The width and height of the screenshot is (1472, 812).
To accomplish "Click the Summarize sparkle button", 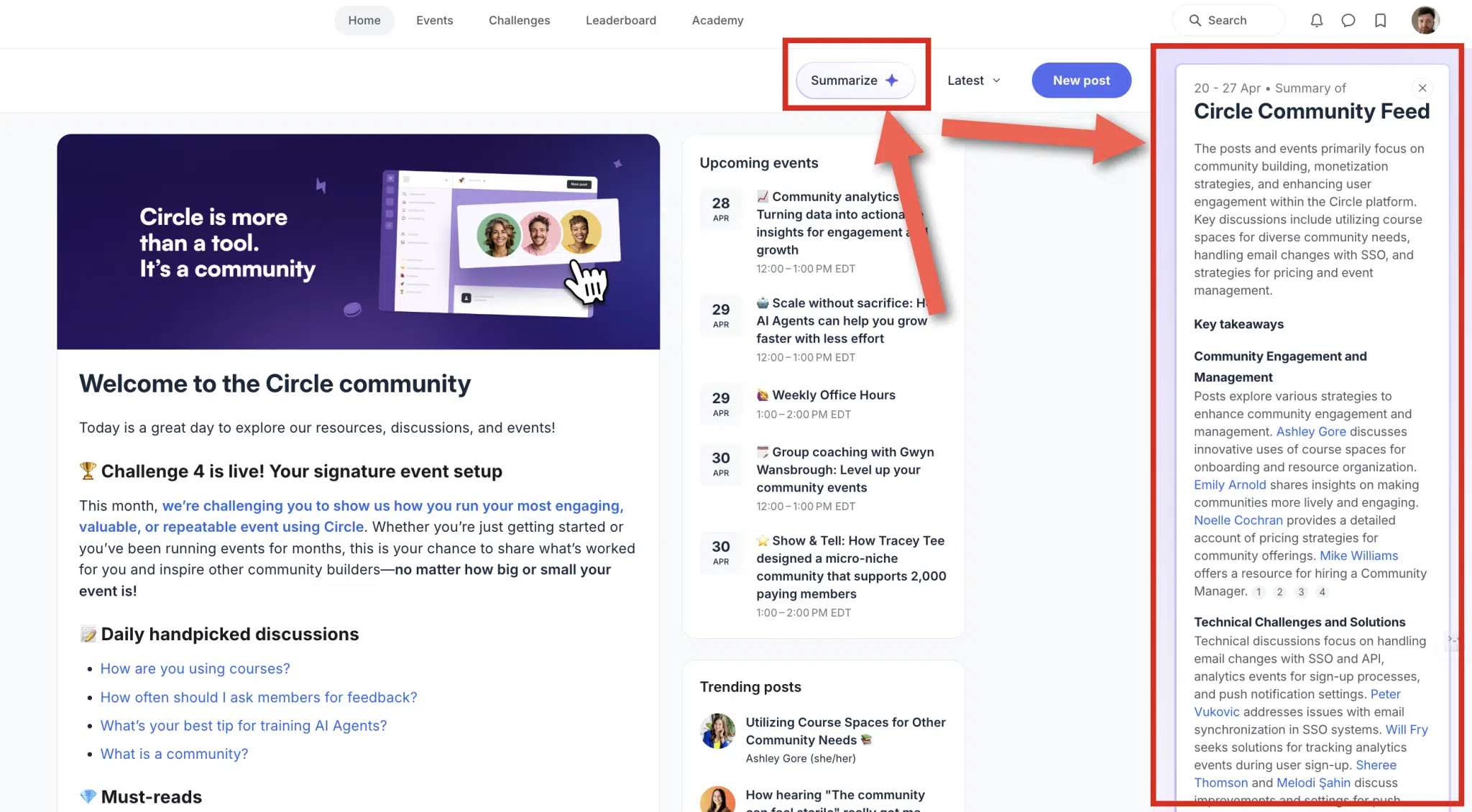I will tap(855, 80).
